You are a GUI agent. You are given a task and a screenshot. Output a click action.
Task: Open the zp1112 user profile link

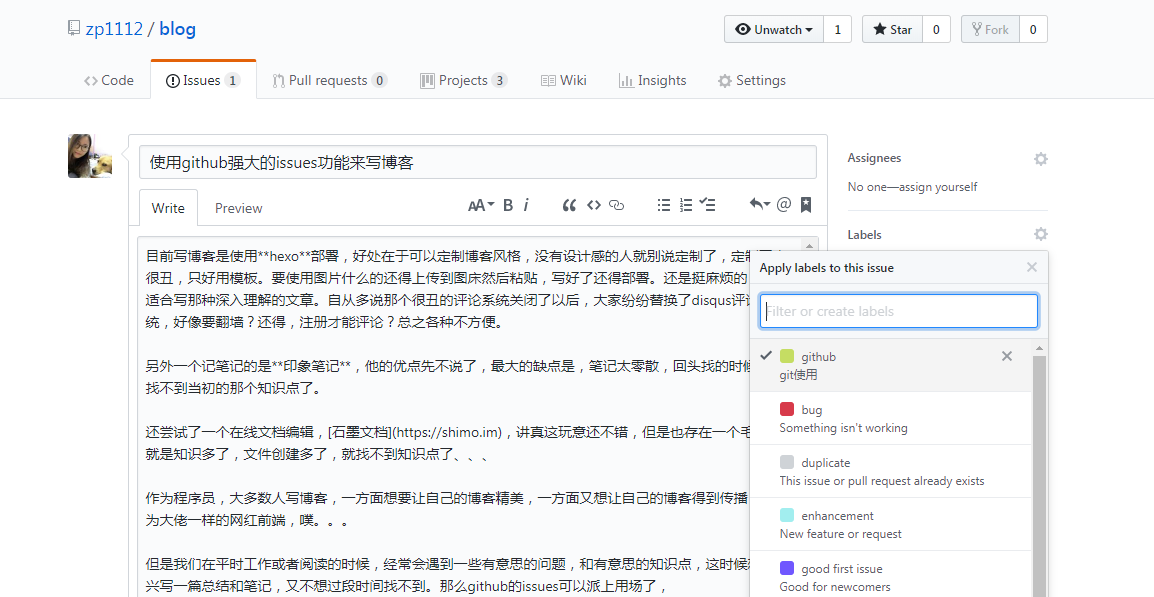coord(114,29)
